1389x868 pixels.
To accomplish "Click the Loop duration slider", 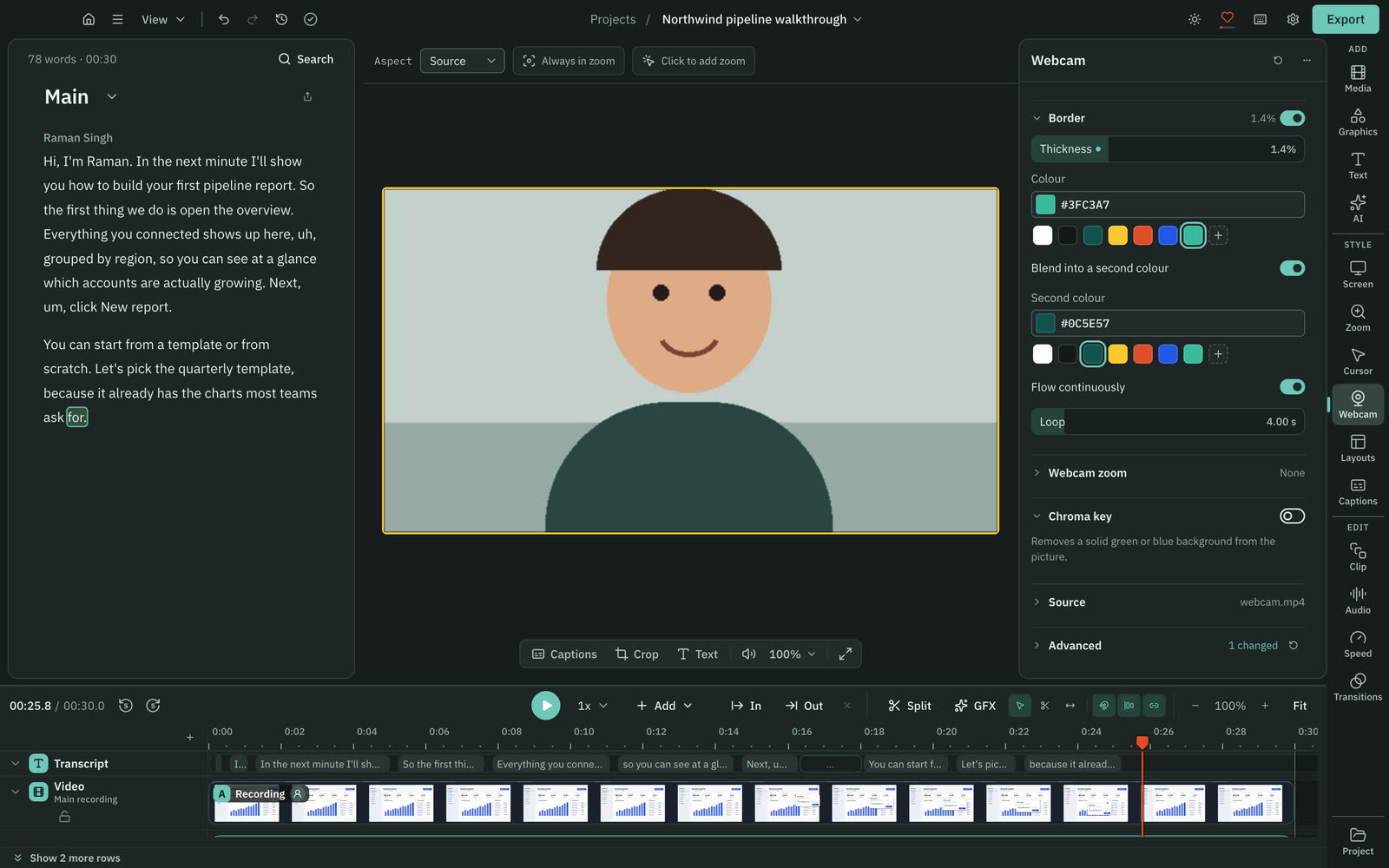I will pyautogui.click(x=1168, y=422).
